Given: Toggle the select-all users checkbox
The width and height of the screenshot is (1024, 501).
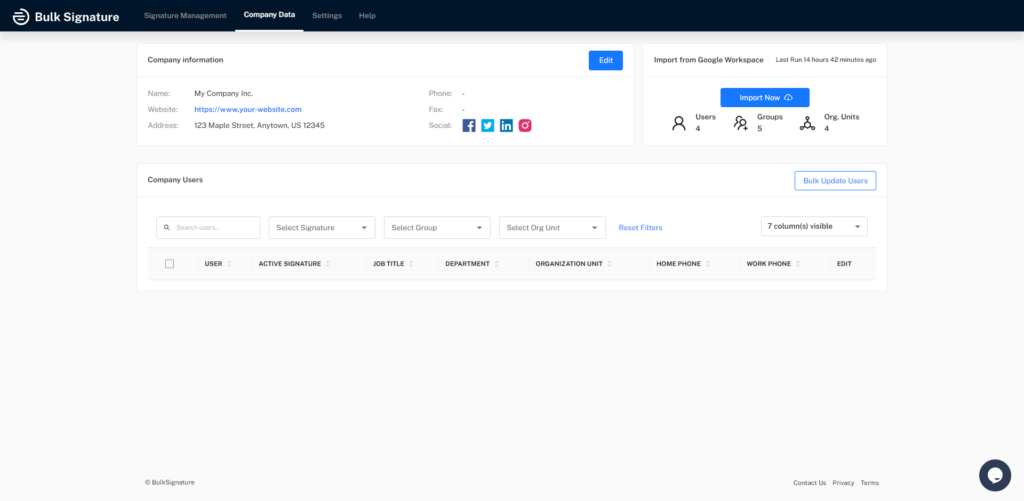Looking at the screenshot, I should [x=170, y=264].
